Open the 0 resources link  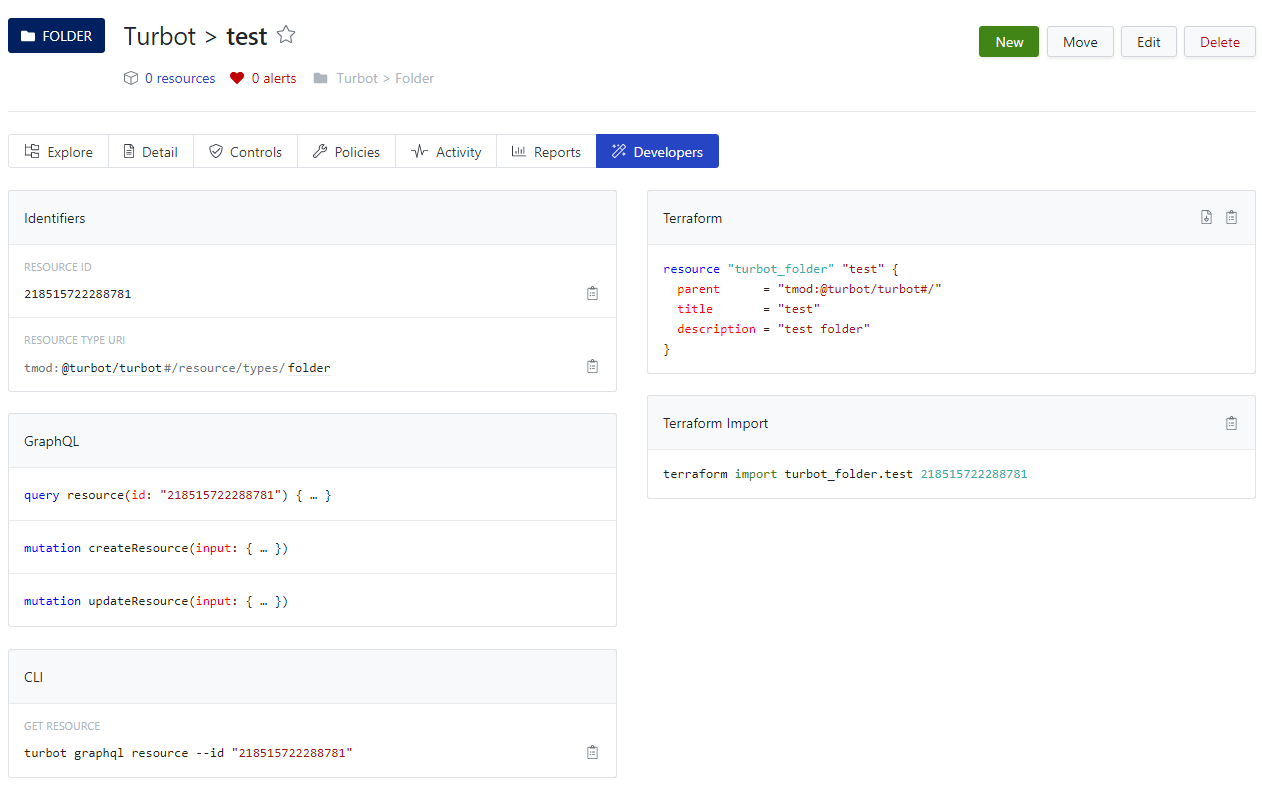click(180, 78)
